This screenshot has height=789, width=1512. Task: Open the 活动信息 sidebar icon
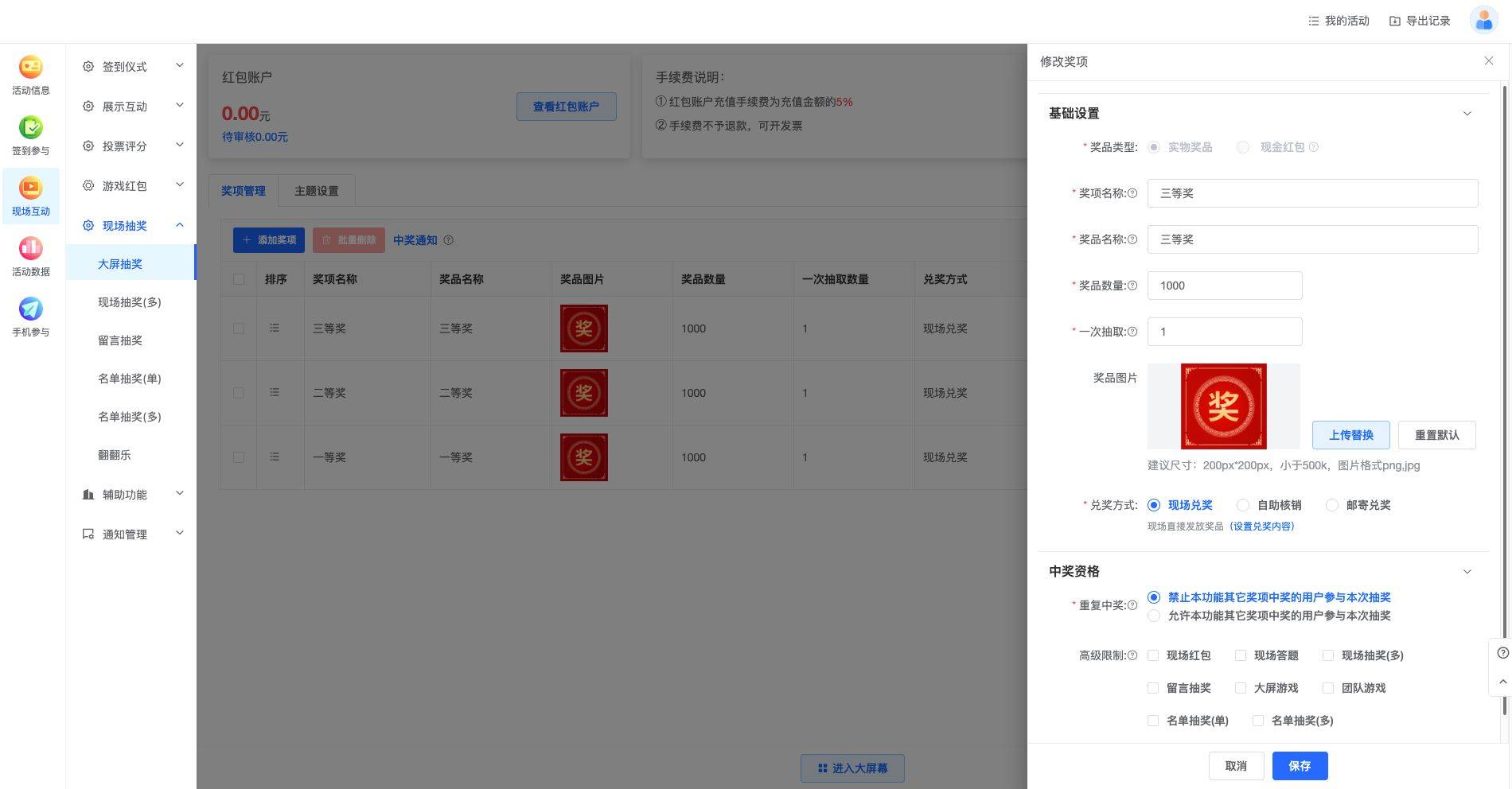[x=30, y=76]
